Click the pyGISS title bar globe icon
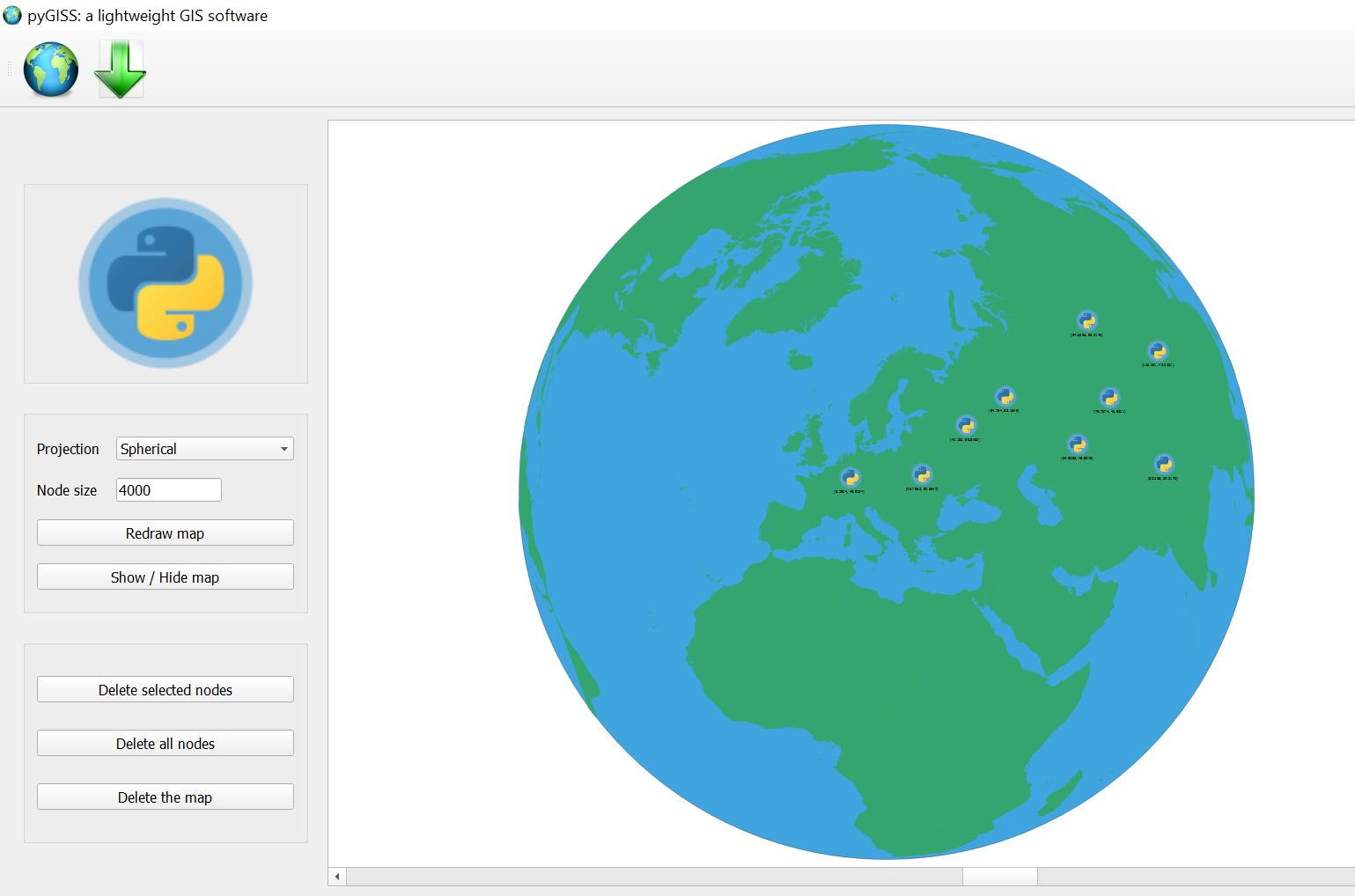This screenshot has height=896, width=1355. point(12,15)
